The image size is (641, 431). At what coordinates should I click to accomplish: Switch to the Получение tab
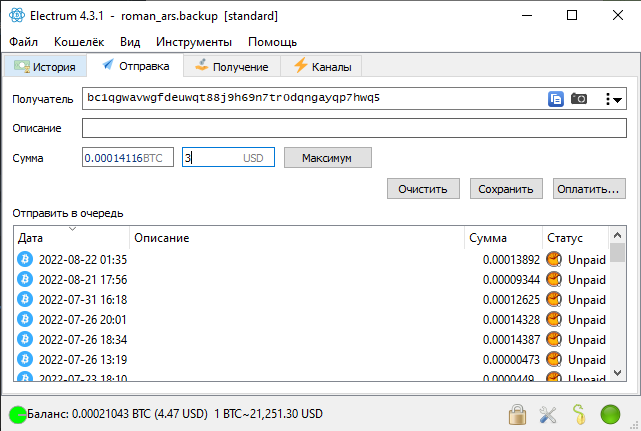tap(231, 66)
